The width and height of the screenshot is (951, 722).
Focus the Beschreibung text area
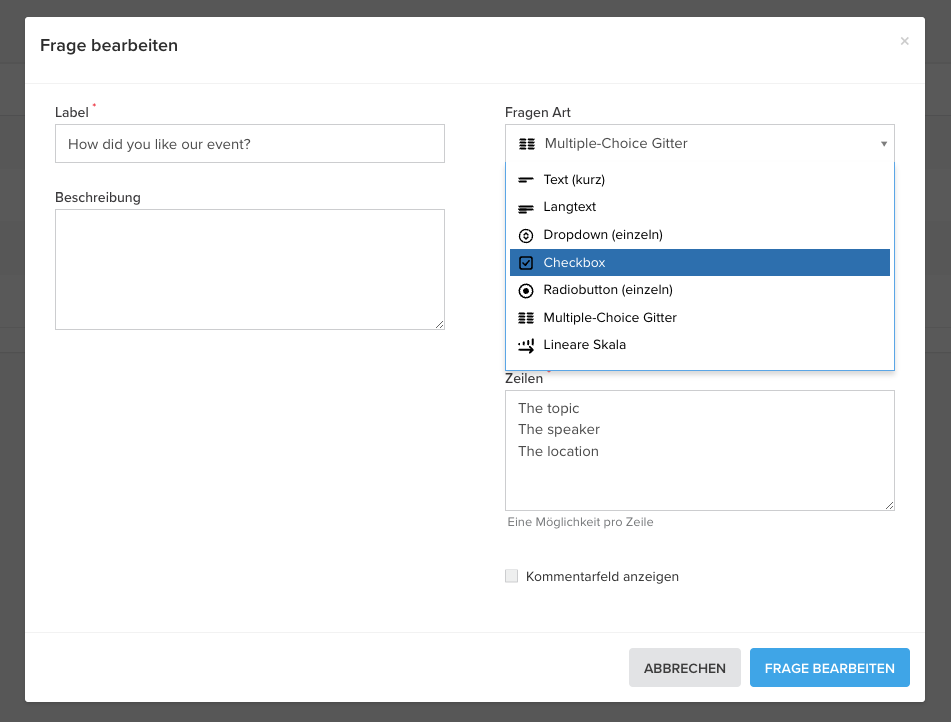[250, 269]
